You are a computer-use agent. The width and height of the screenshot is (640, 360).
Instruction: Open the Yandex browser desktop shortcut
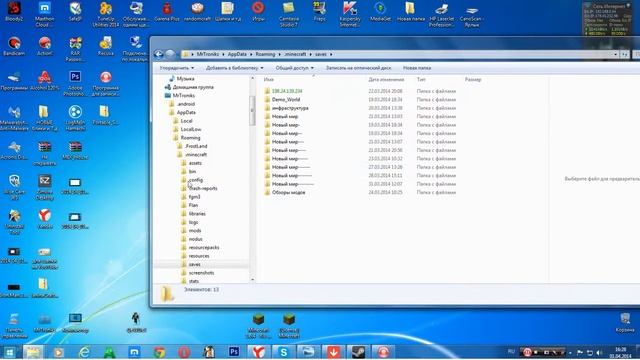[x=44, y=218]
